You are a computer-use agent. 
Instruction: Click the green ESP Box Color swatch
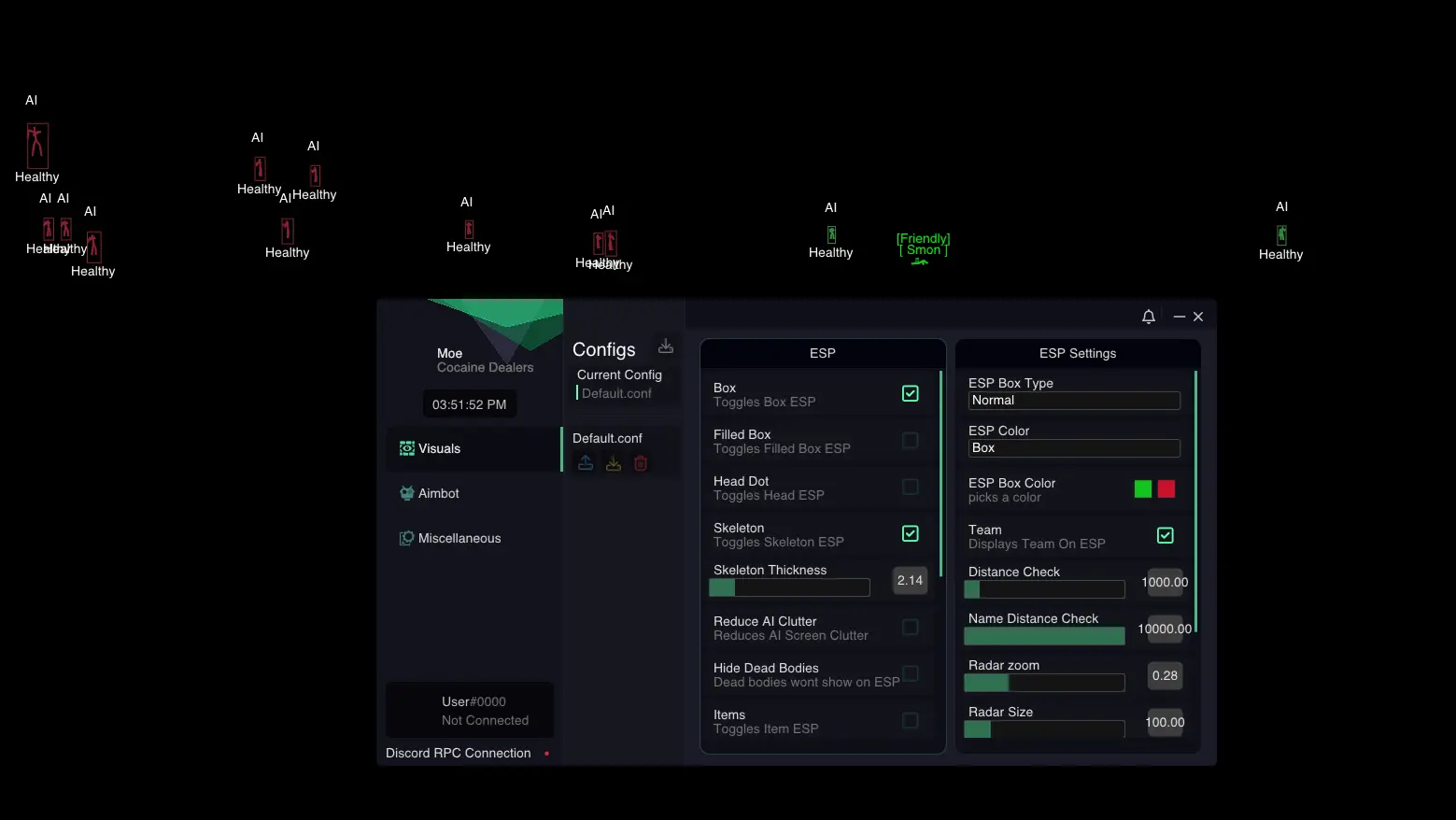(x=1141, y=488)
